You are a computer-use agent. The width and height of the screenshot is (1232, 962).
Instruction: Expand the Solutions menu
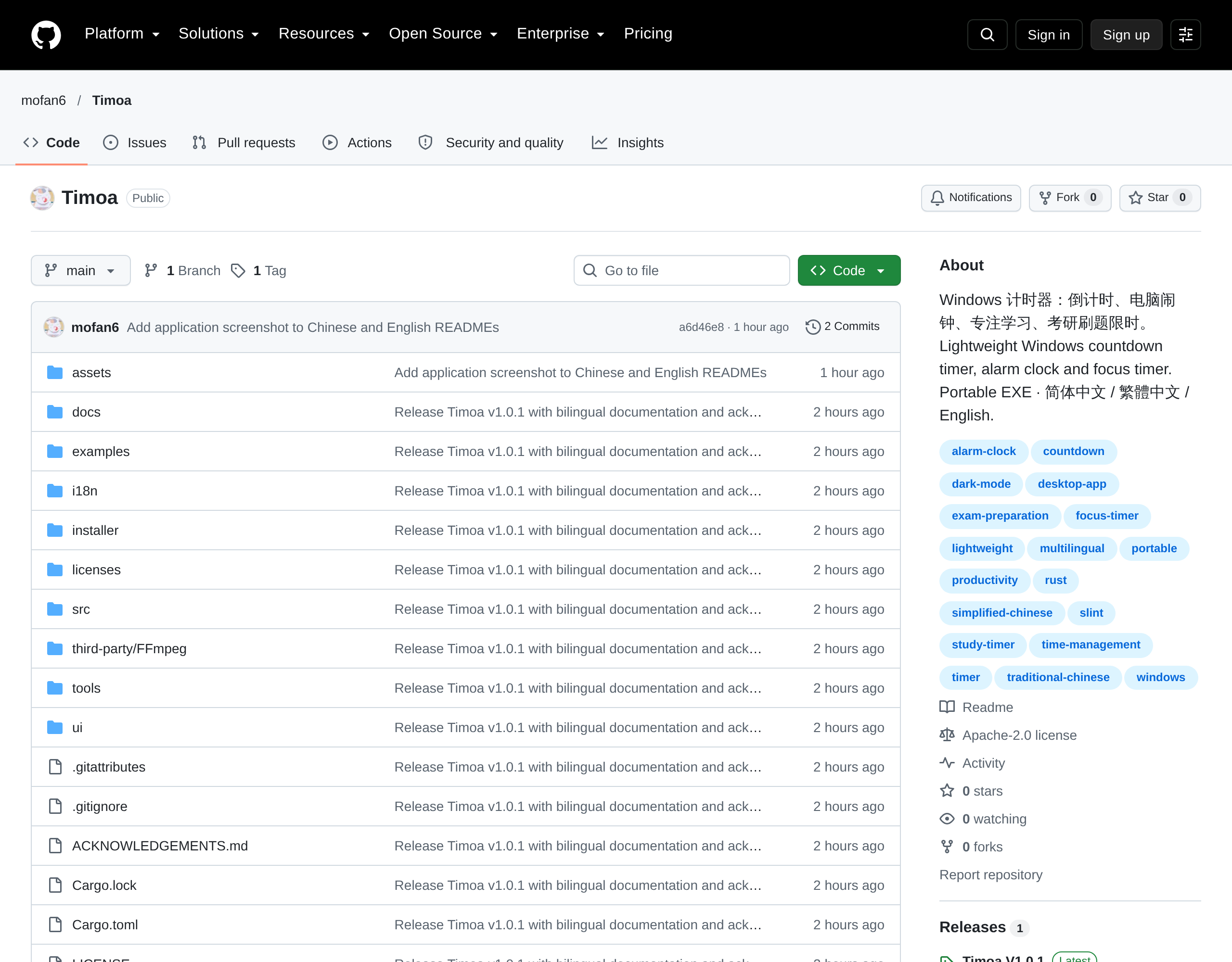[219, 34]
